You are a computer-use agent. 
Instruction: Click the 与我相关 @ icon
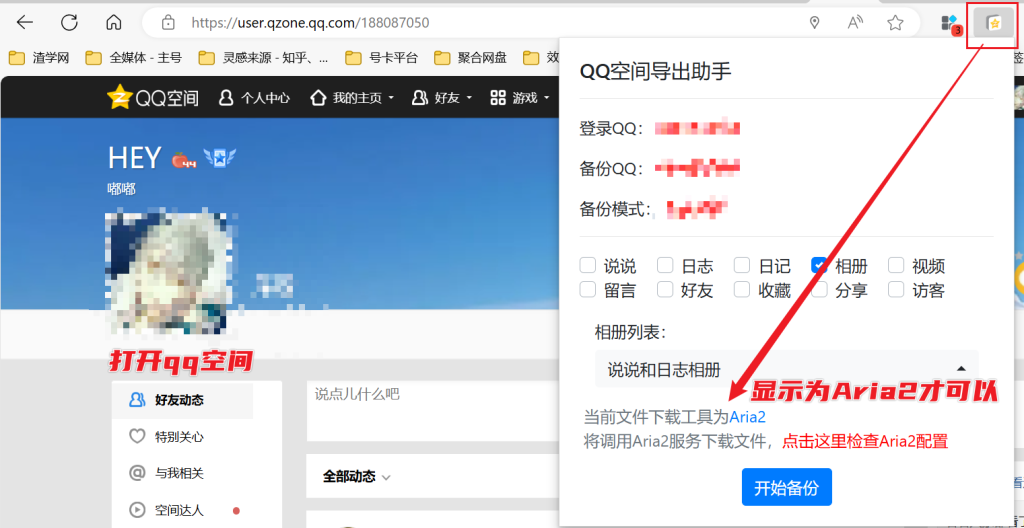click(x=136, y=472)
